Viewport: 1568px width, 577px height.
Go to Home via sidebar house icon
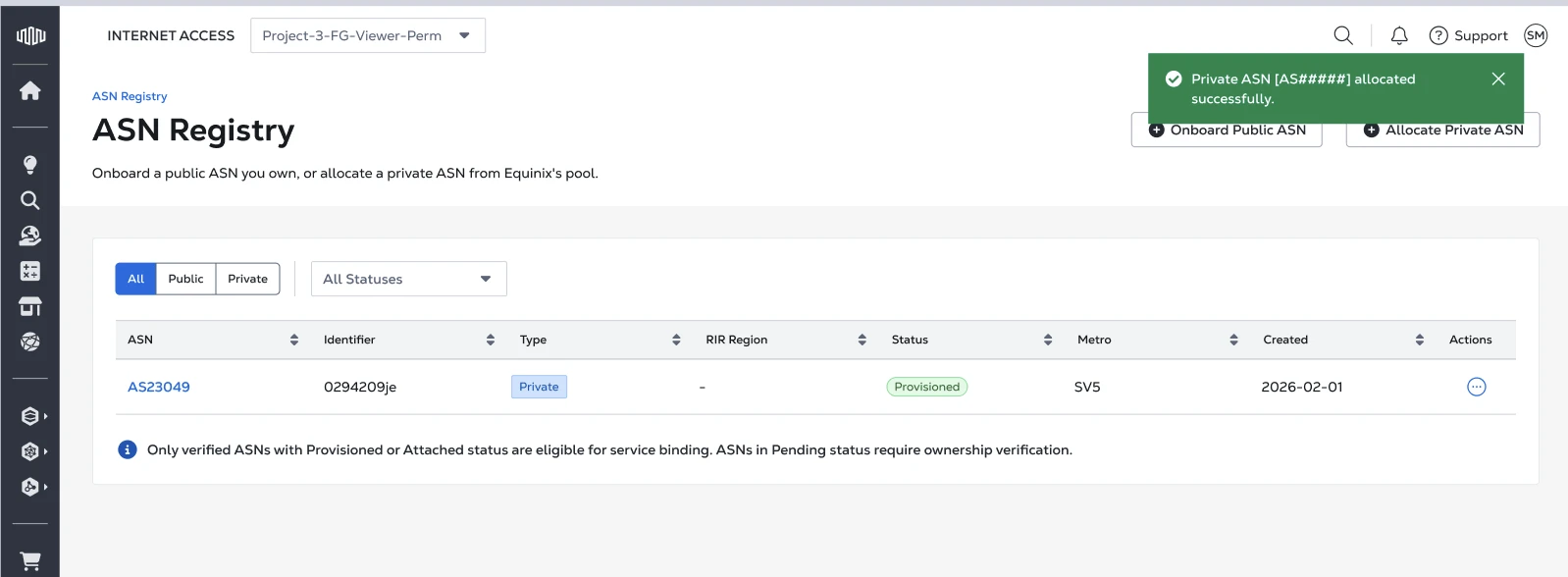[30, 90]
